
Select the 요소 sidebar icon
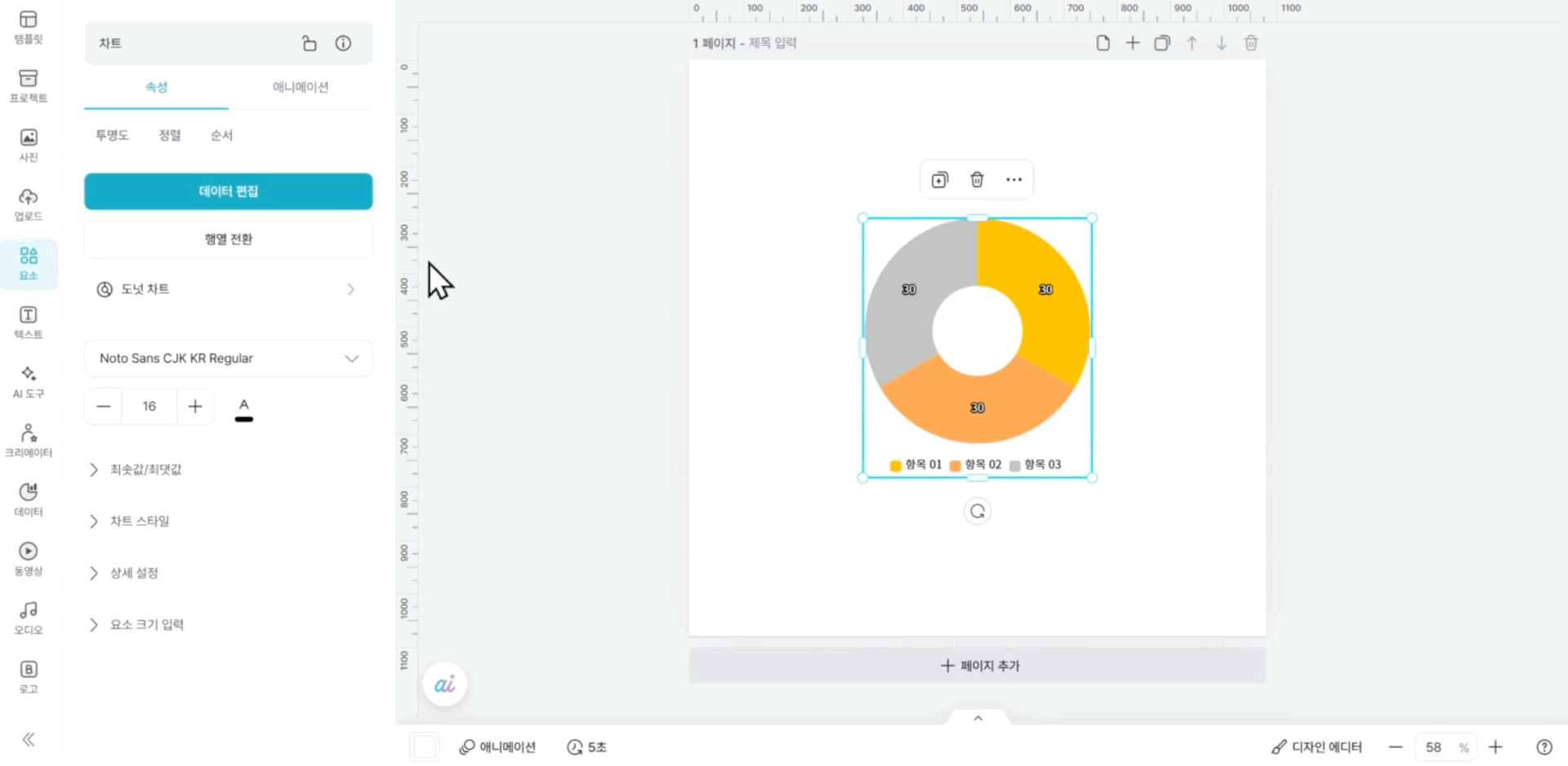[29, 265]
